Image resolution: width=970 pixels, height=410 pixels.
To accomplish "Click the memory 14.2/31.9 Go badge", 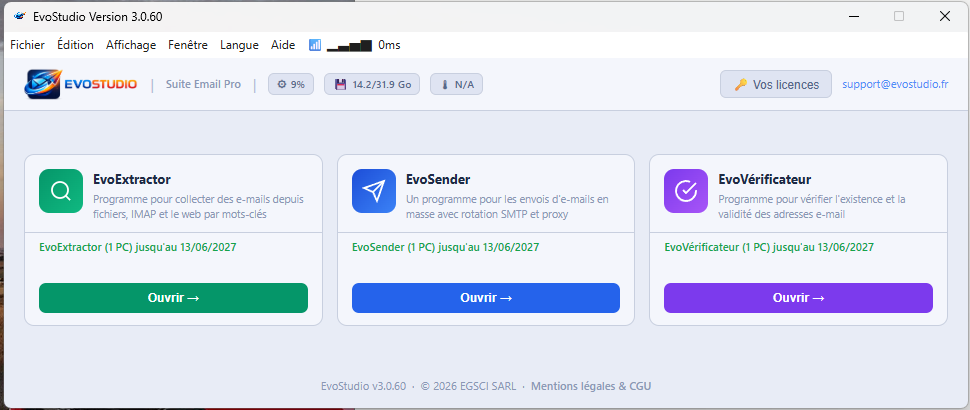I will coord(372,85).
